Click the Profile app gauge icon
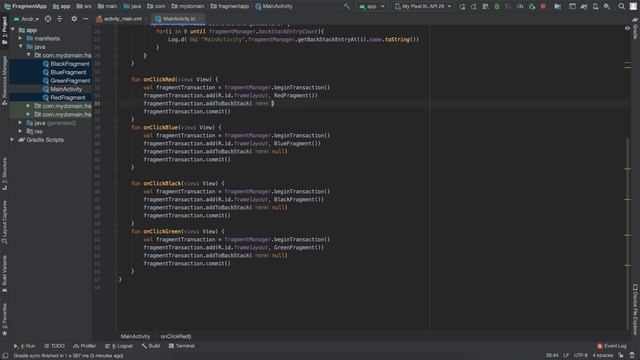 (x=520, y=7)
